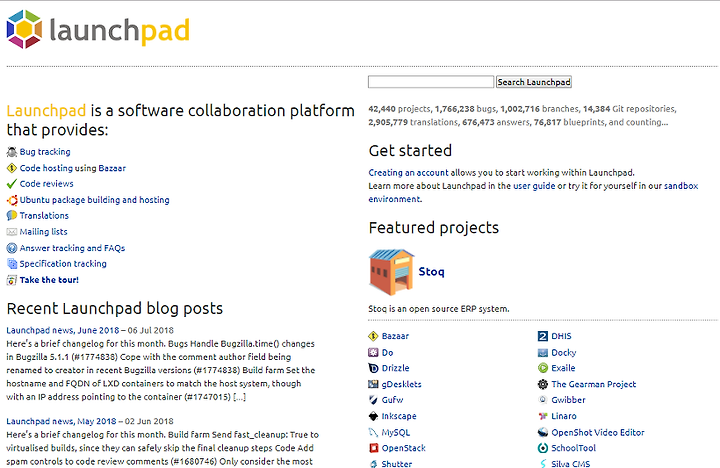Click the Bazaar project icon in Featured projects
720x468 pixels.
click(x=373, y=336)
